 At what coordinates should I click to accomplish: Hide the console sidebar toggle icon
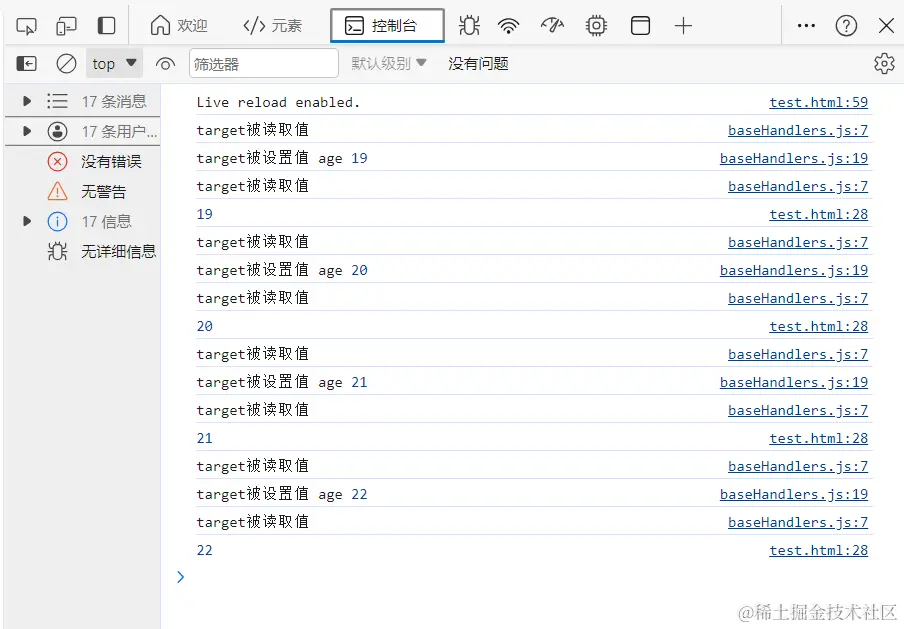27,63
